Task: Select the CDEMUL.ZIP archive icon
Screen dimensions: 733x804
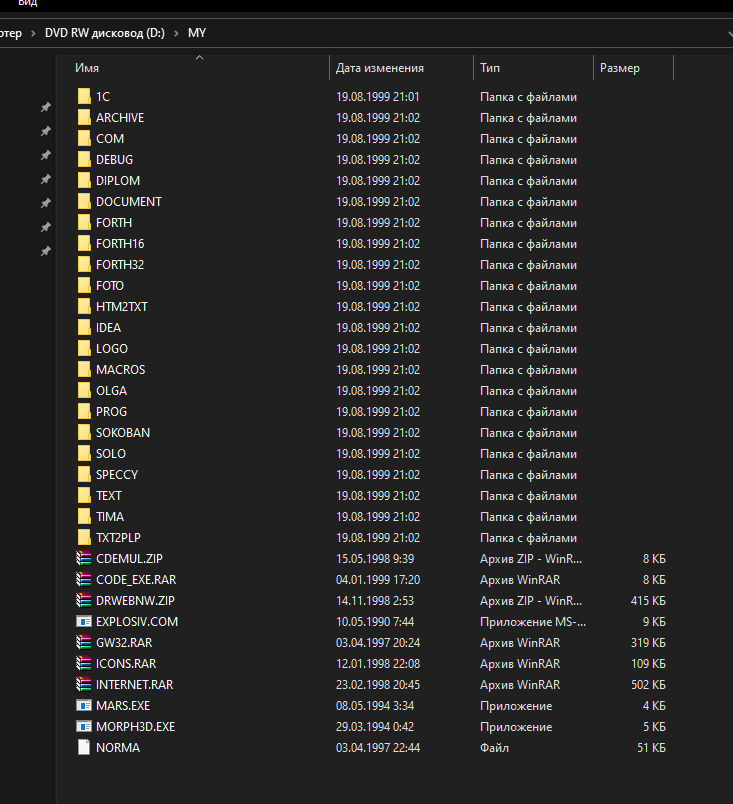Action: pos(84,558)
